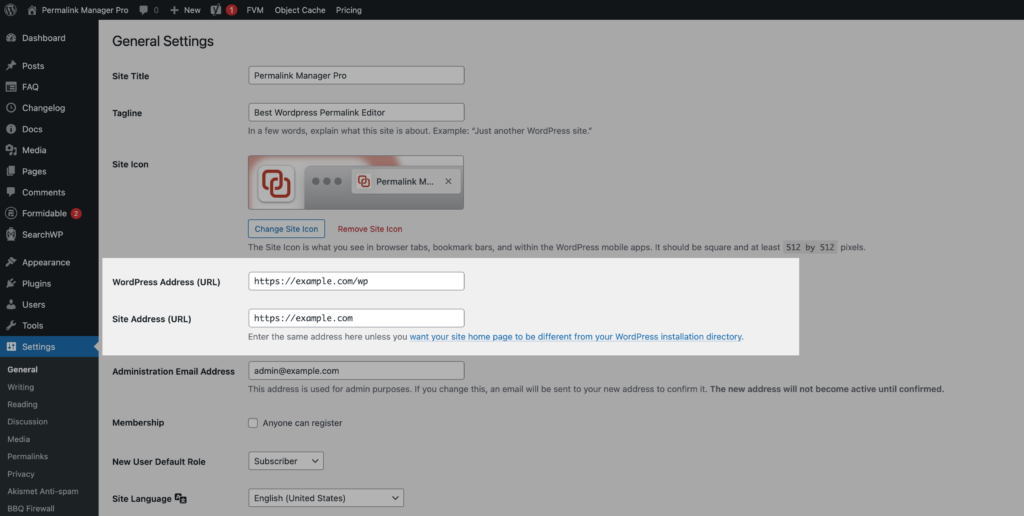This screenshot has width=1024, height=516.
Task: Close the Permalink M... browser tab preview
Action: 448,182
